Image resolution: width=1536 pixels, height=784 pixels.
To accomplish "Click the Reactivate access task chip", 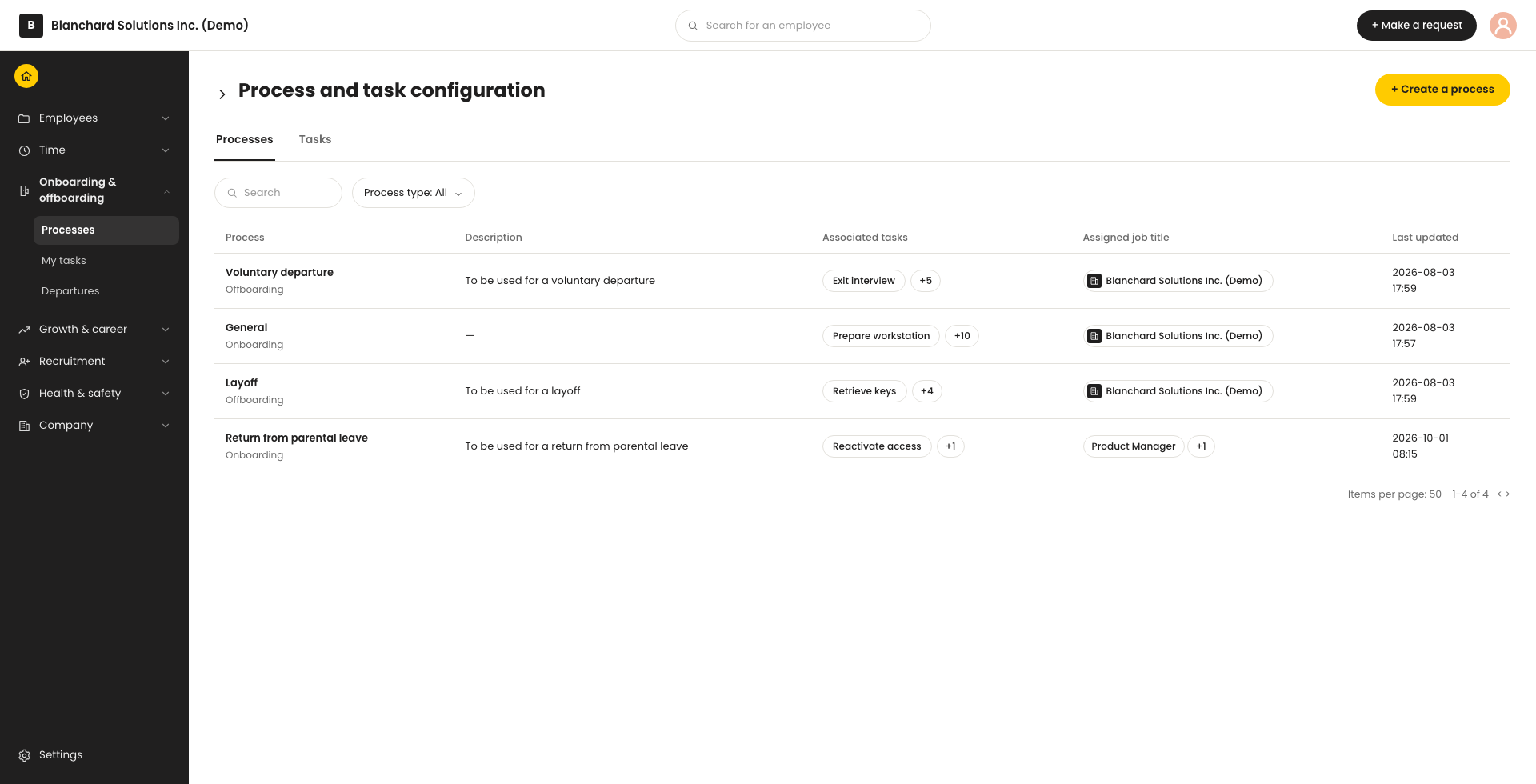I will [877, 446].
